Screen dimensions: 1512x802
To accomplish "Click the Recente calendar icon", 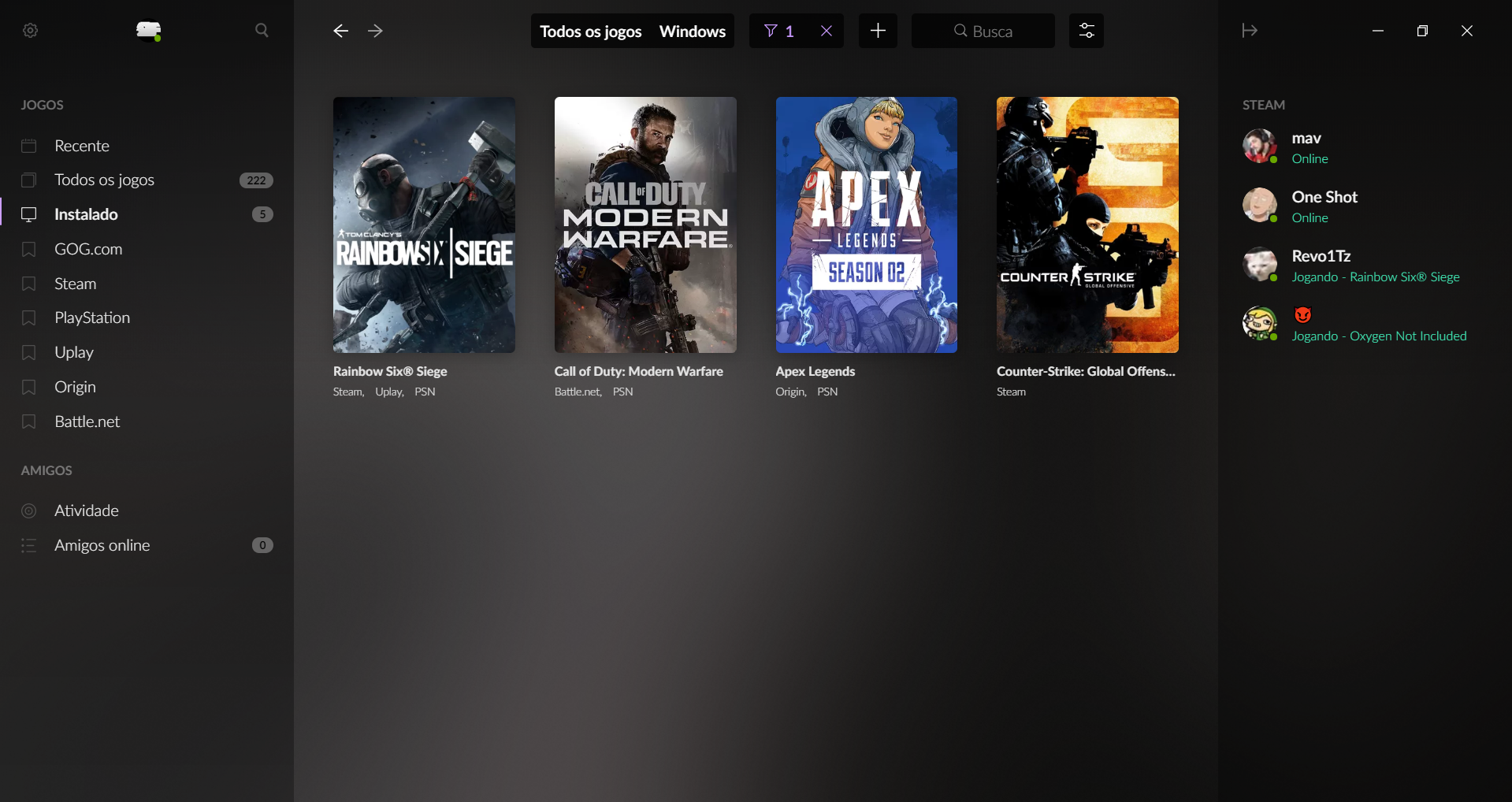I will click(x=29, y=146).
